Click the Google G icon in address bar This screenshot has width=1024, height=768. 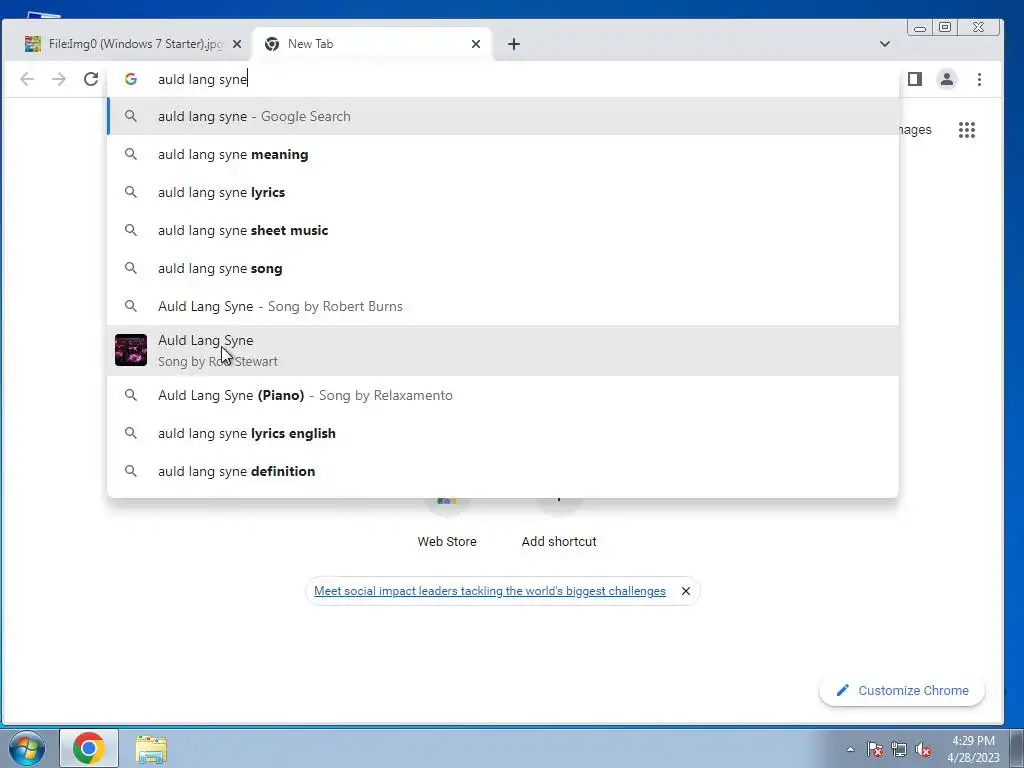[131, 79]
